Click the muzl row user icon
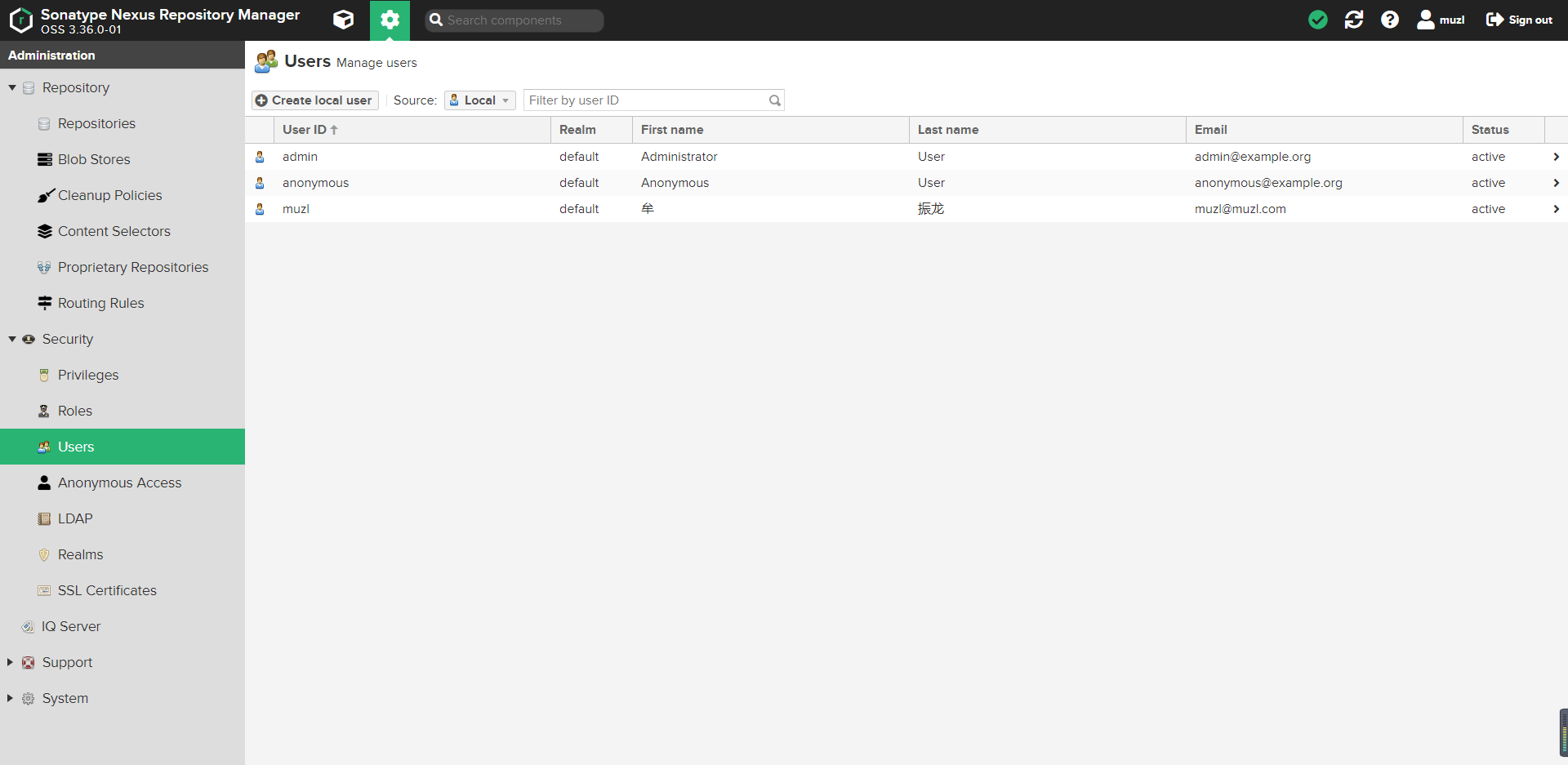 coord(260,209)
